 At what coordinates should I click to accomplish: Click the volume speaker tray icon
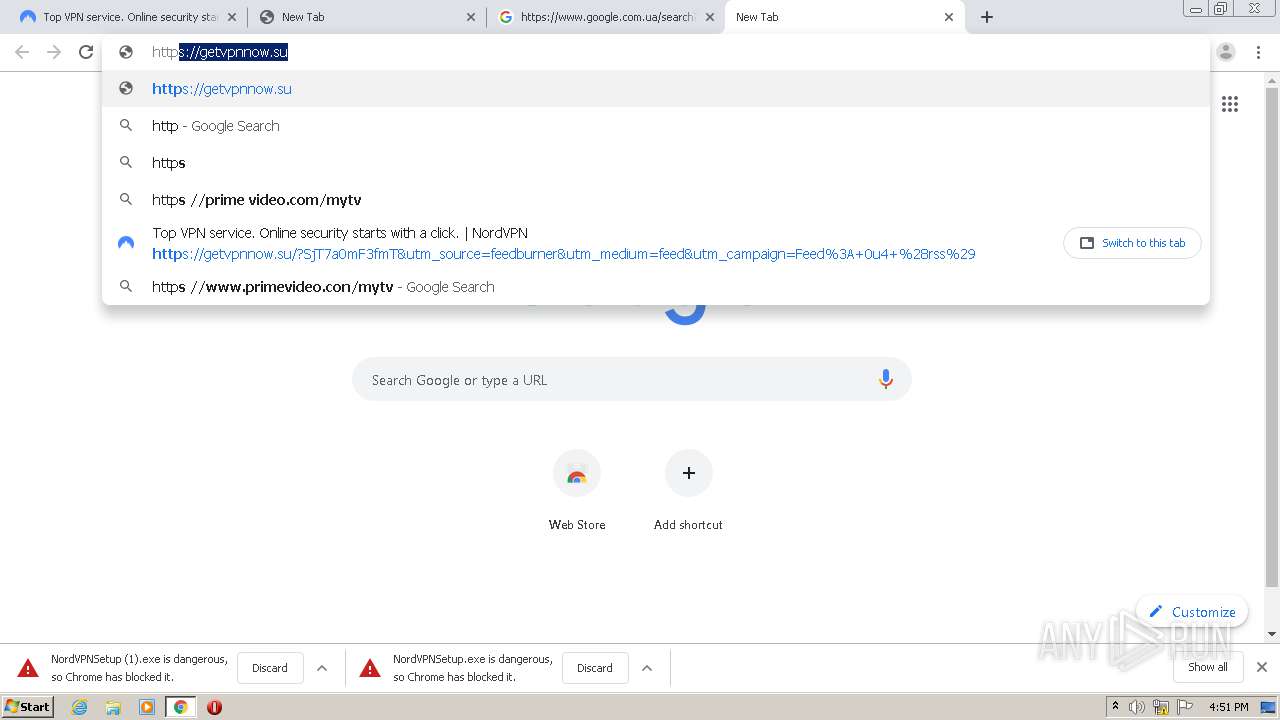1137,707
